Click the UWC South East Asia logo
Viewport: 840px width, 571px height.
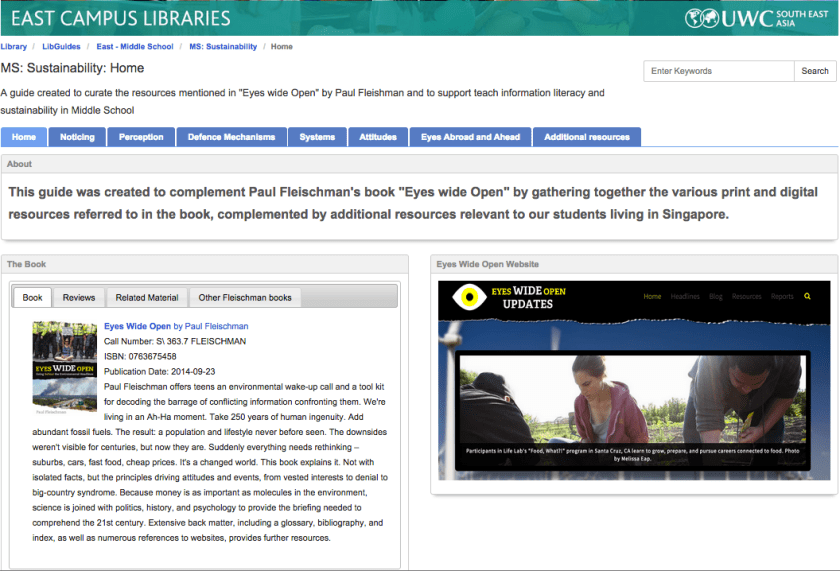(x=758, y=18)
